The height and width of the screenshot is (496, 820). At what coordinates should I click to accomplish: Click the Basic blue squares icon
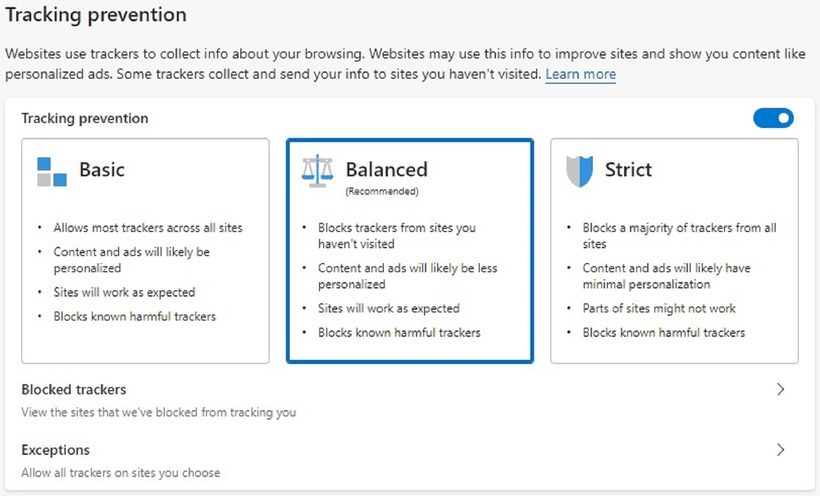pos(52,172)
